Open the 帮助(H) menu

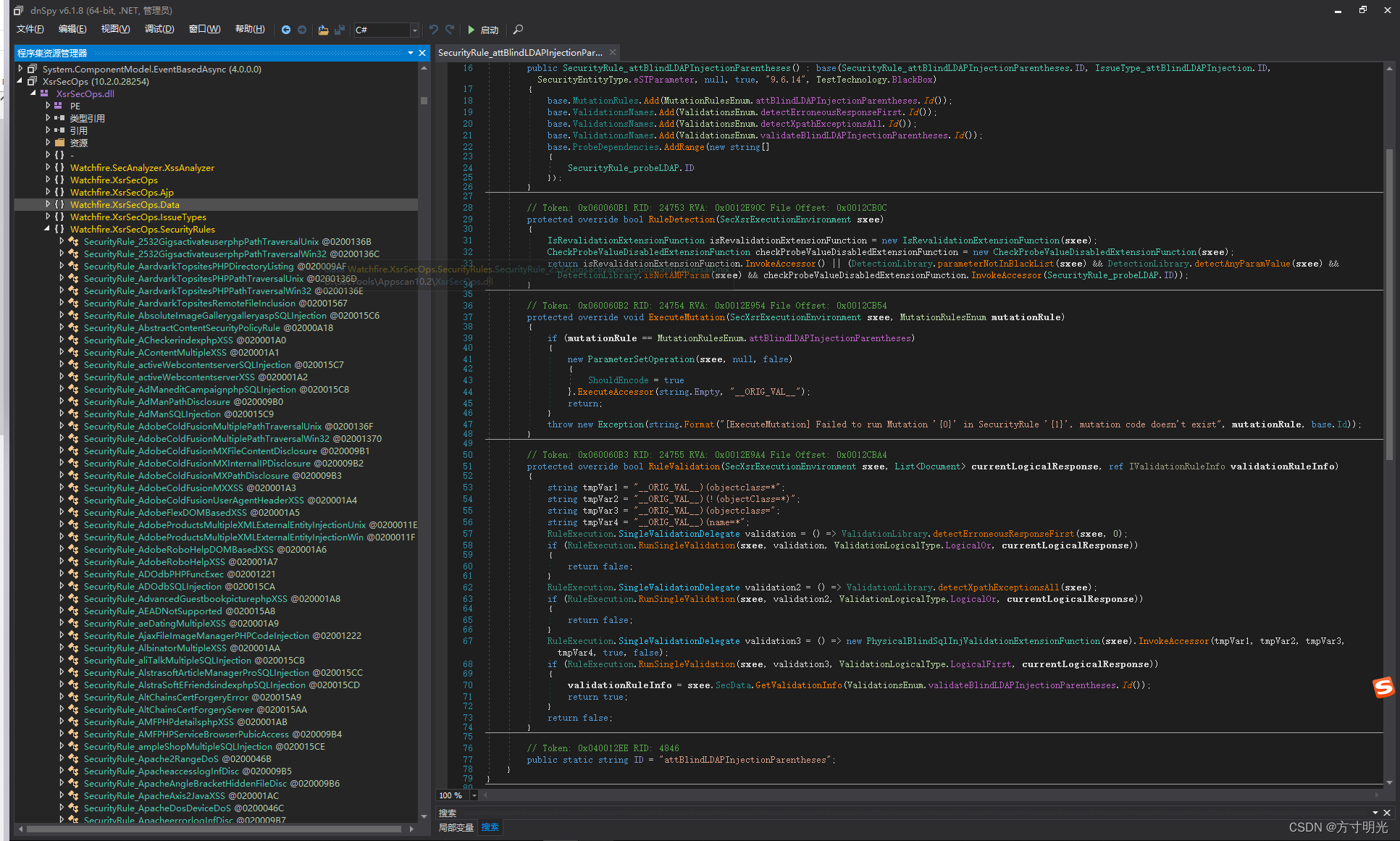tap(250, 29)
